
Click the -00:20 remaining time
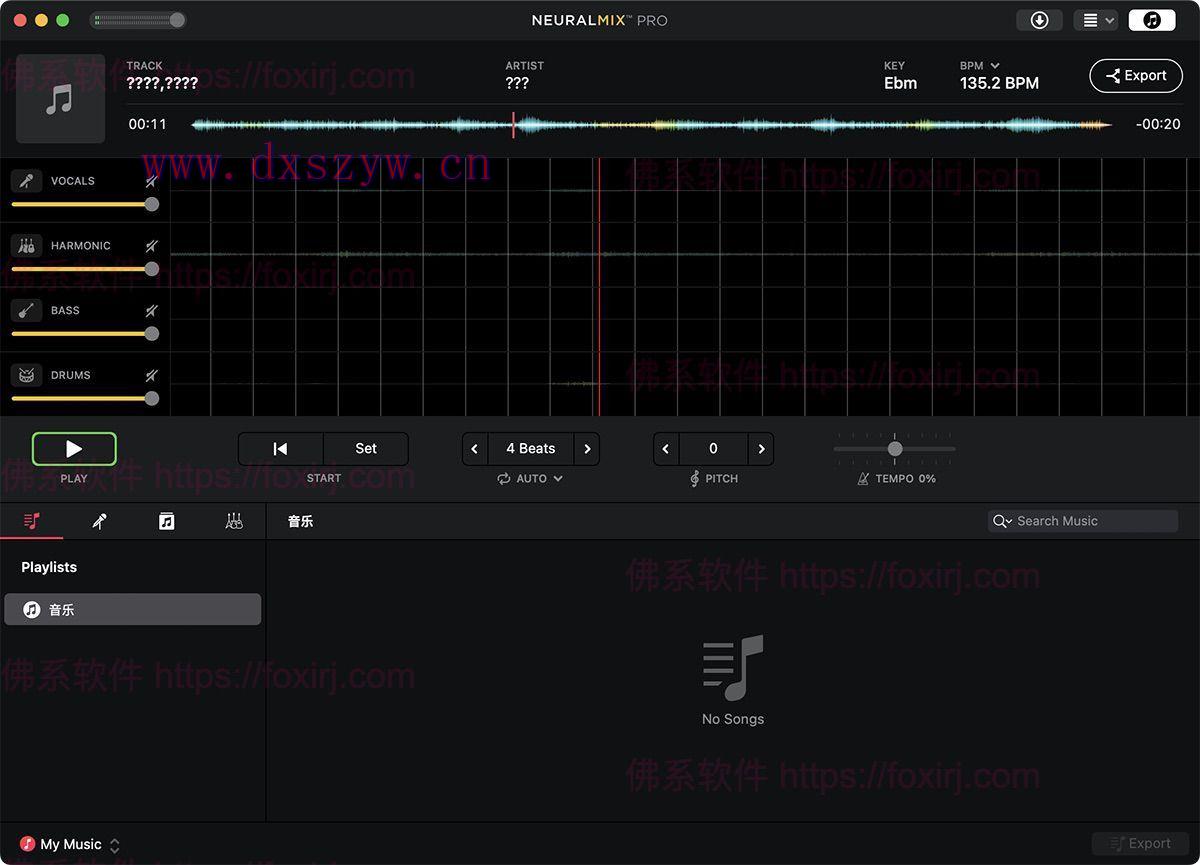click(x=1158, y=124)
